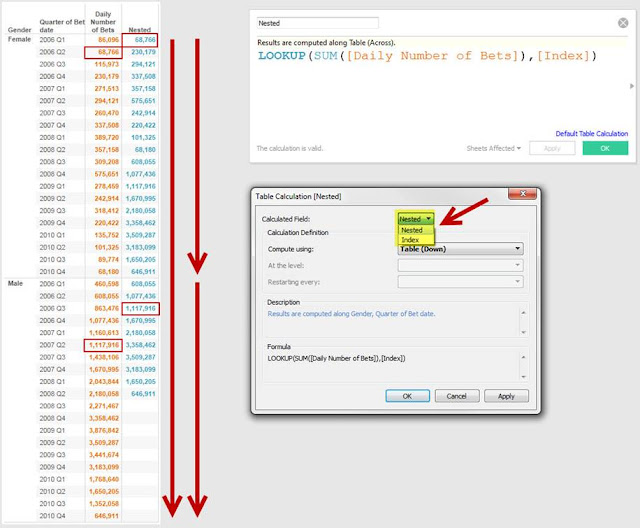Viewport: 640px width, 528px height.
Task: Click the bets value 2,271,467
Action: tap(104, 406)
